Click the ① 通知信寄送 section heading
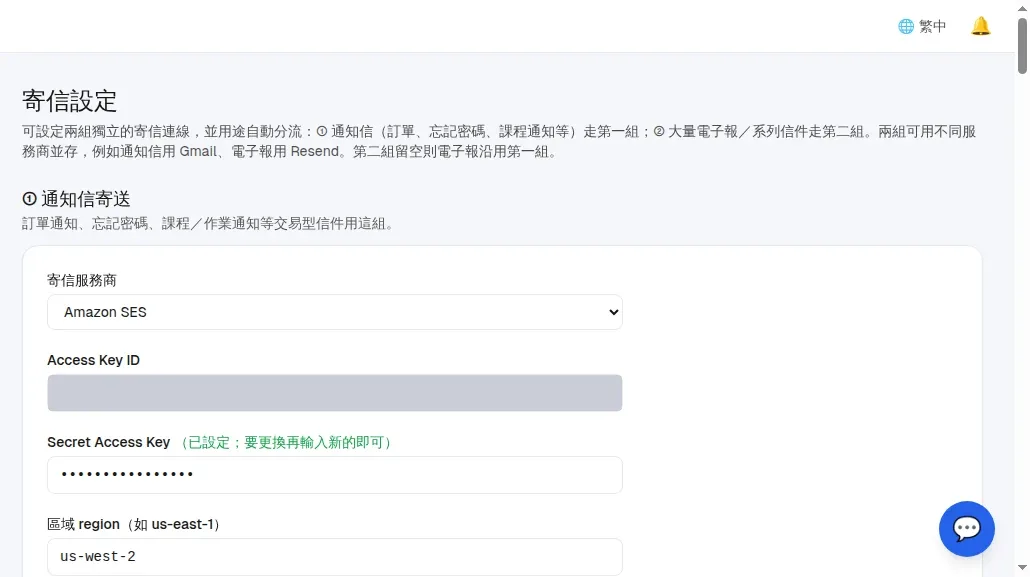The width and height of the screenshot is (1030, 577). [x=76, y=198]
